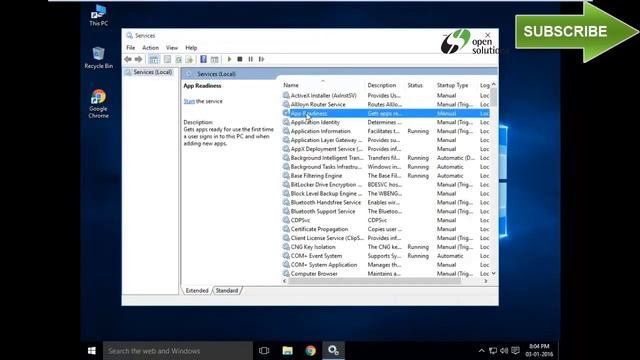Screen dimensions: 640x360
Task: Select CDPSvc service row
Action: click(x=385, y=220)
